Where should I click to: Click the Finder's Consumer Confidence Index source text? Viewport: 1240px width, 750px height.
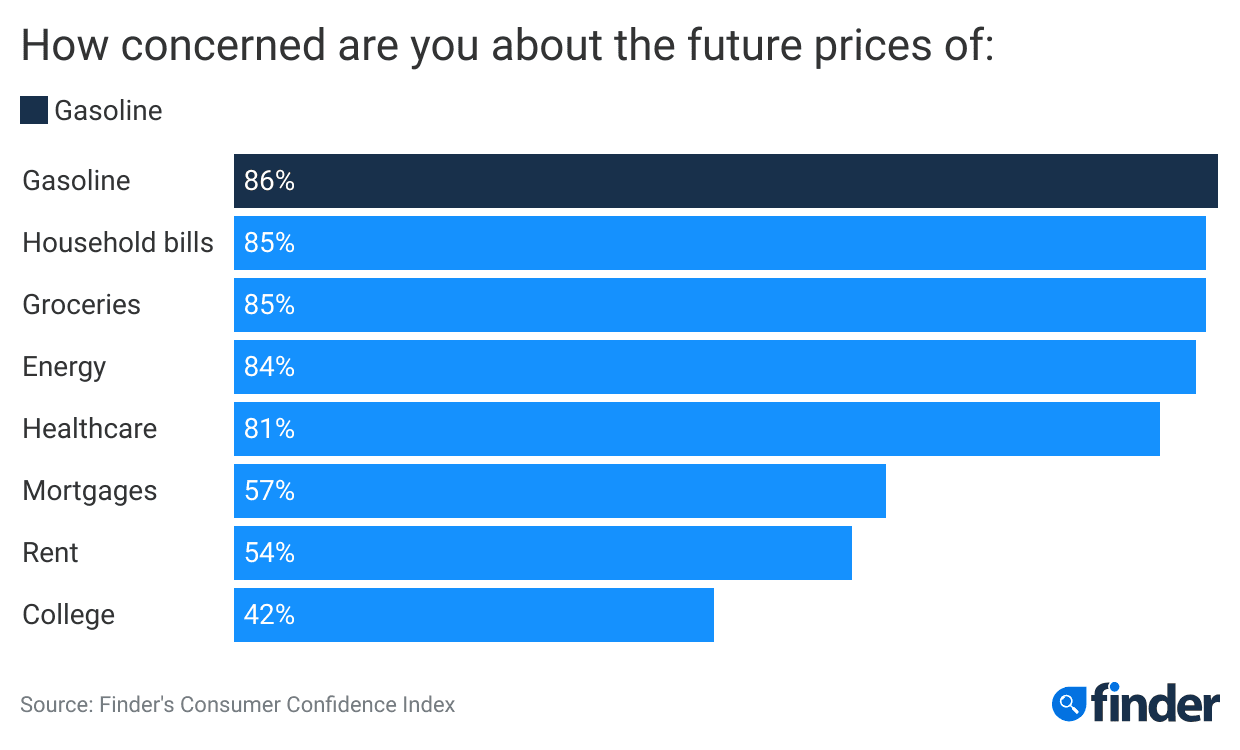(237, 704)
